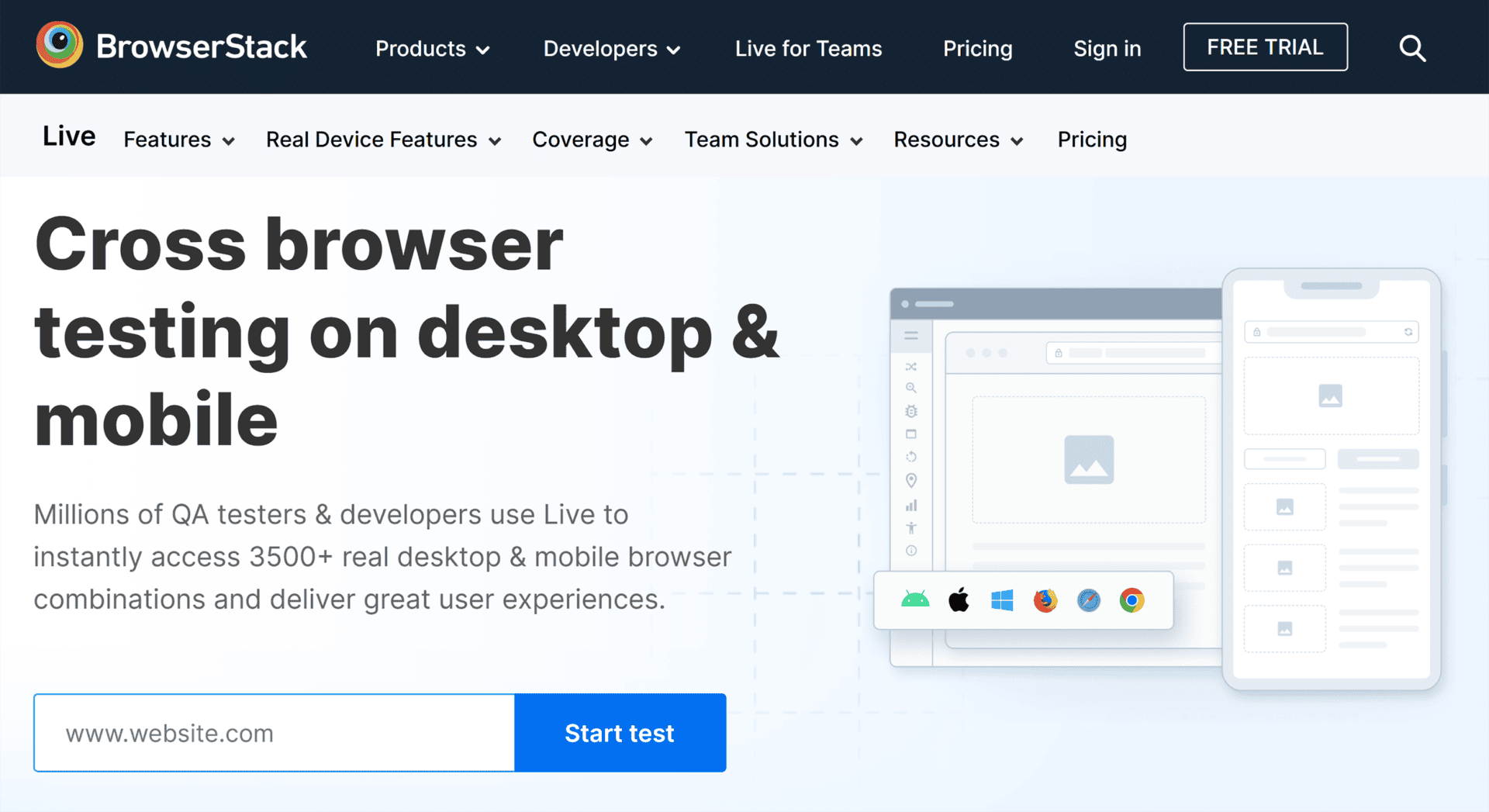Open Pricing in the top navigation bar

(x=977, y=49)
